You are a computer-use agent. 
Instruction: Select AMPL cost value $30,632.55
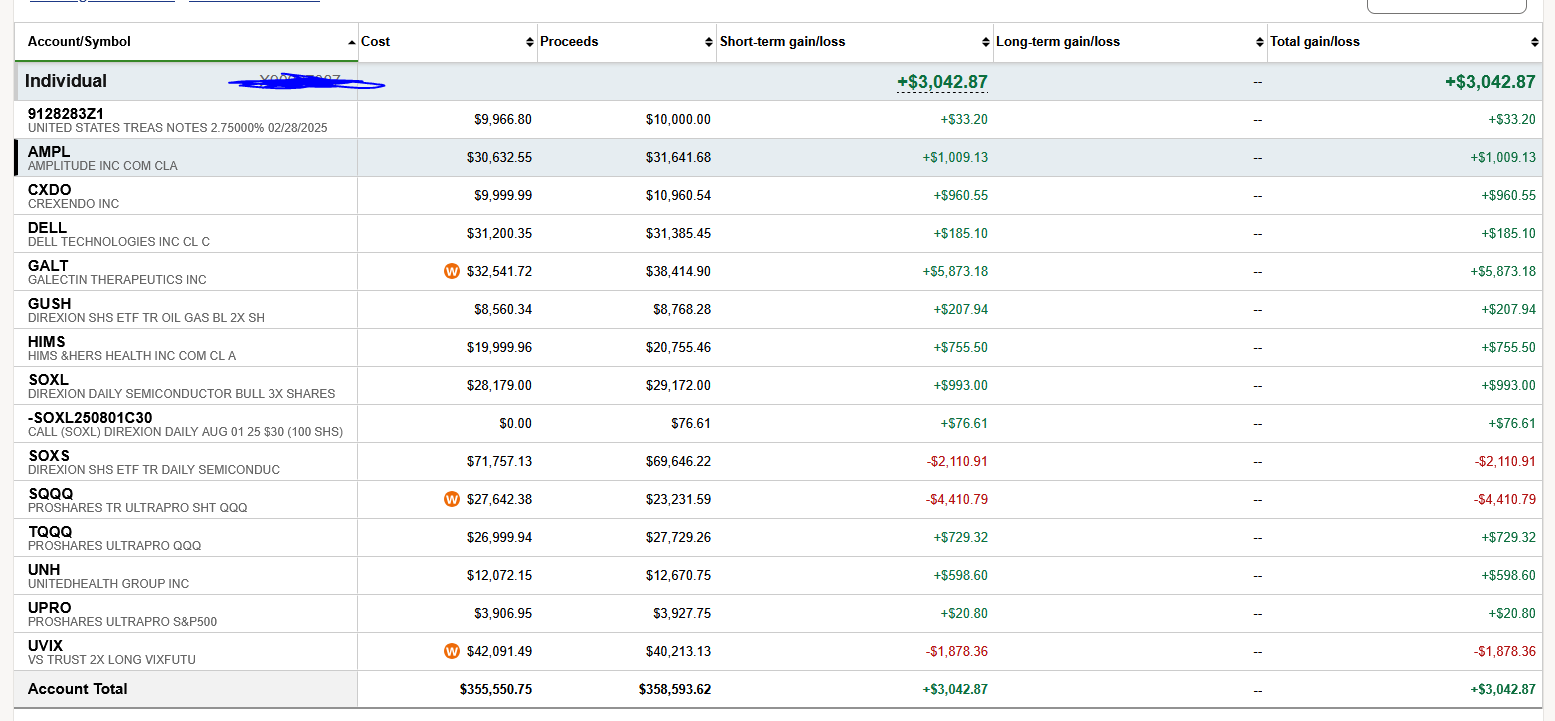coord(499,157)
